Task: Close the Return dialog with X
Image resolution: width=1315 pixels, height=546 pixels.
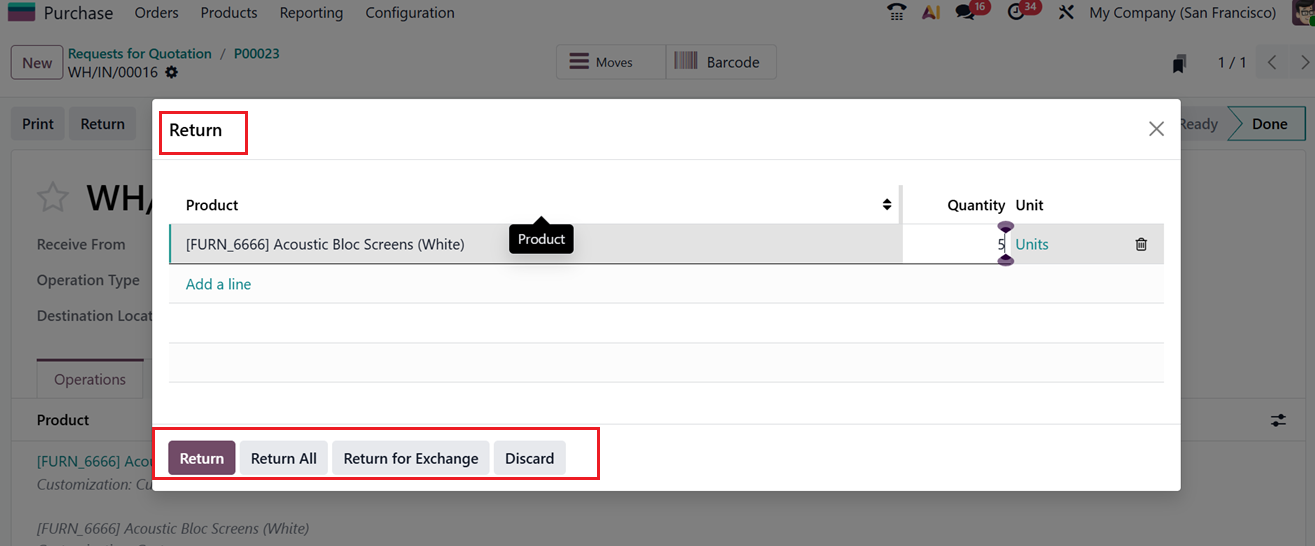Action: 1156,129
